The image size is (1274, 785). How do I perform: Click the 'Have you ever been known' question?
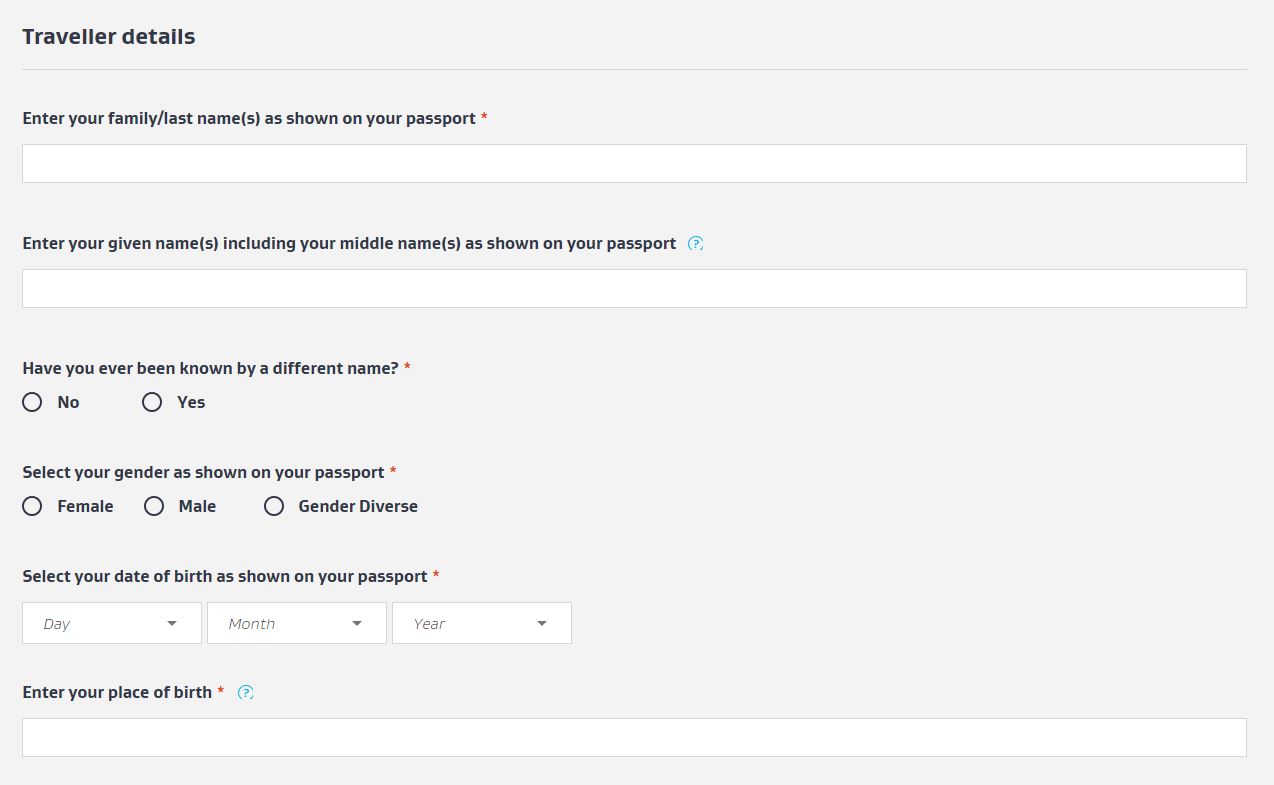(210, 368)
